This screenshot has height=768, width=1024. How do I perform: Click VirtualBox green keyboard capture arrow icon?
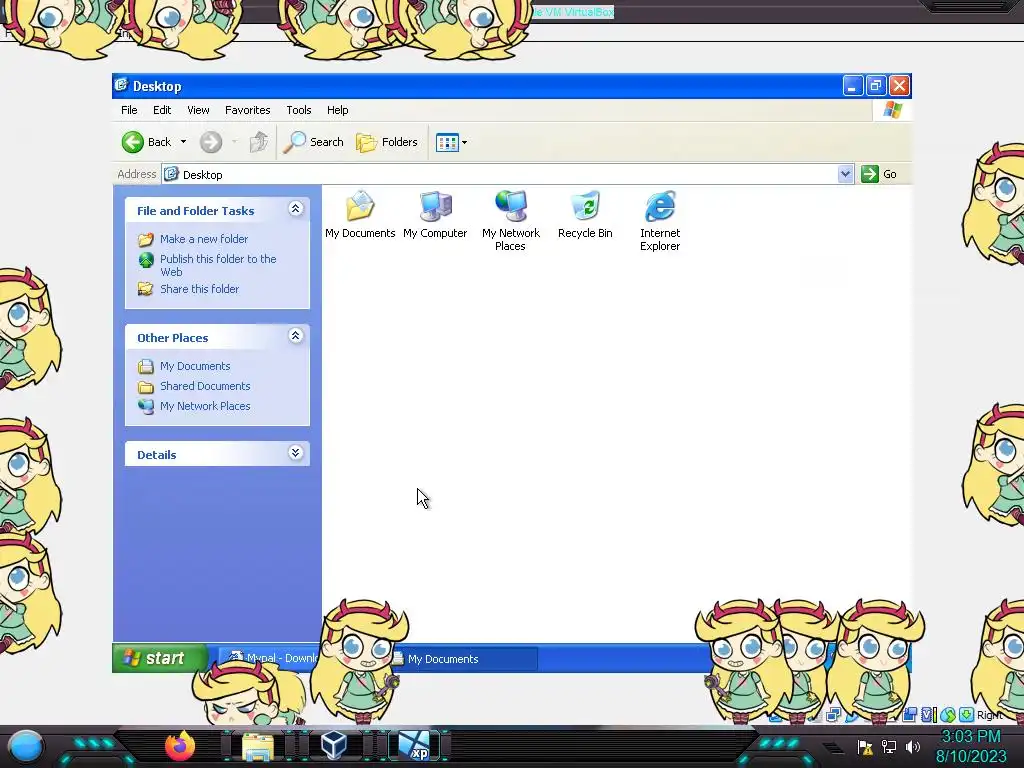pyautogui.click(x=967, y=715)
